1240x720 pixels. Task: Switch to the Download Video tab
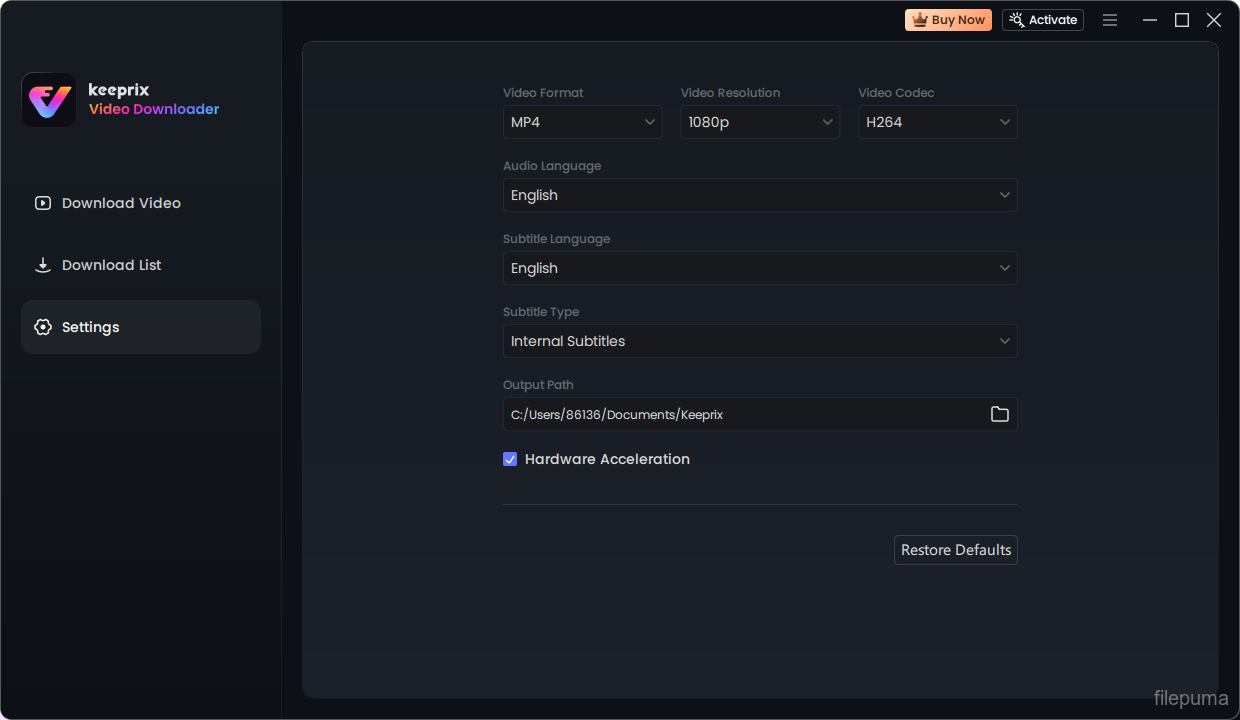pyautogui.click(x=121, y=203)
